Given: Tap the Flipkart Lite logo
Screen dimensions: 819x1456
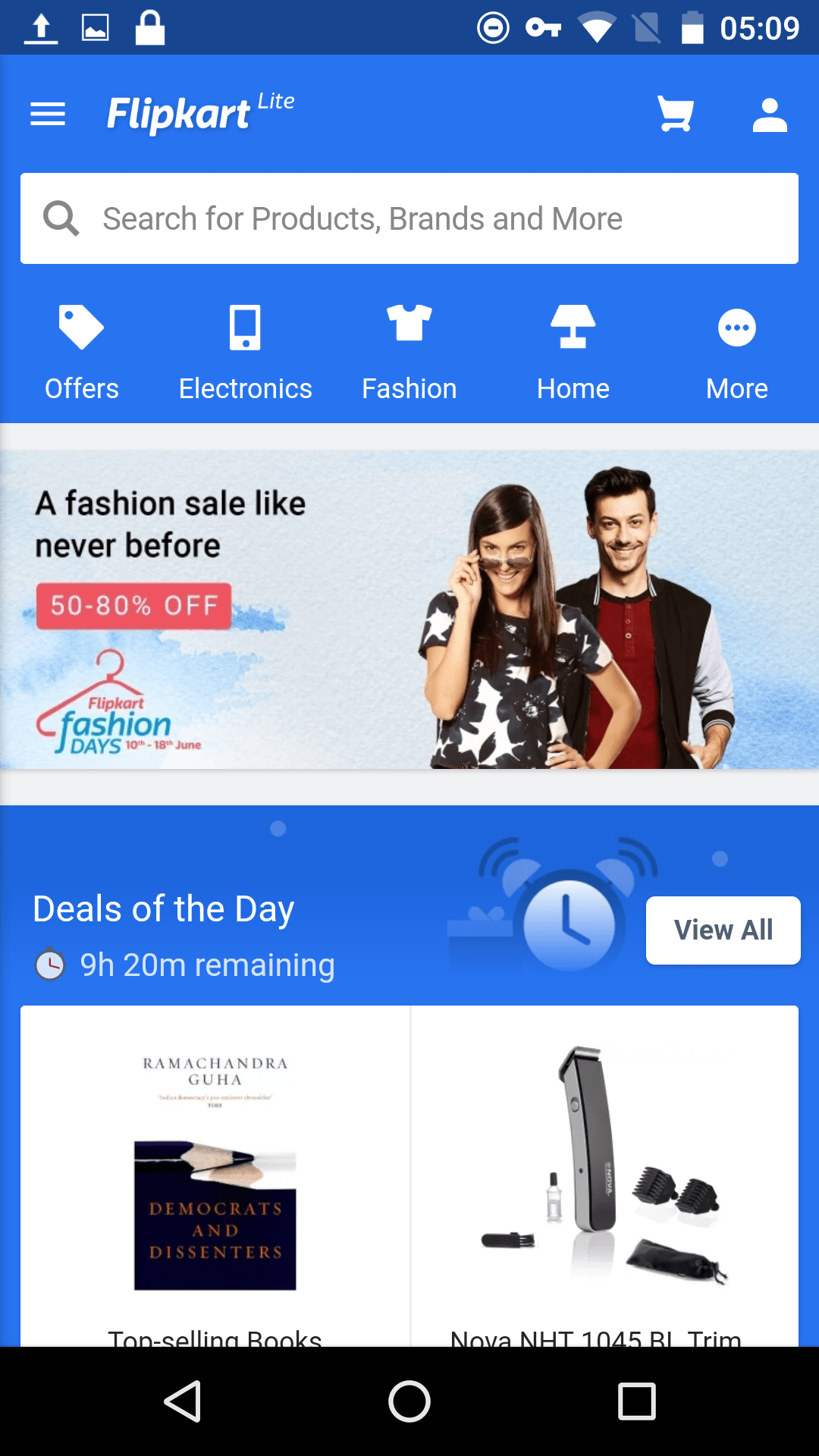Looking at the screenshot, I should (x=201, y=113).
